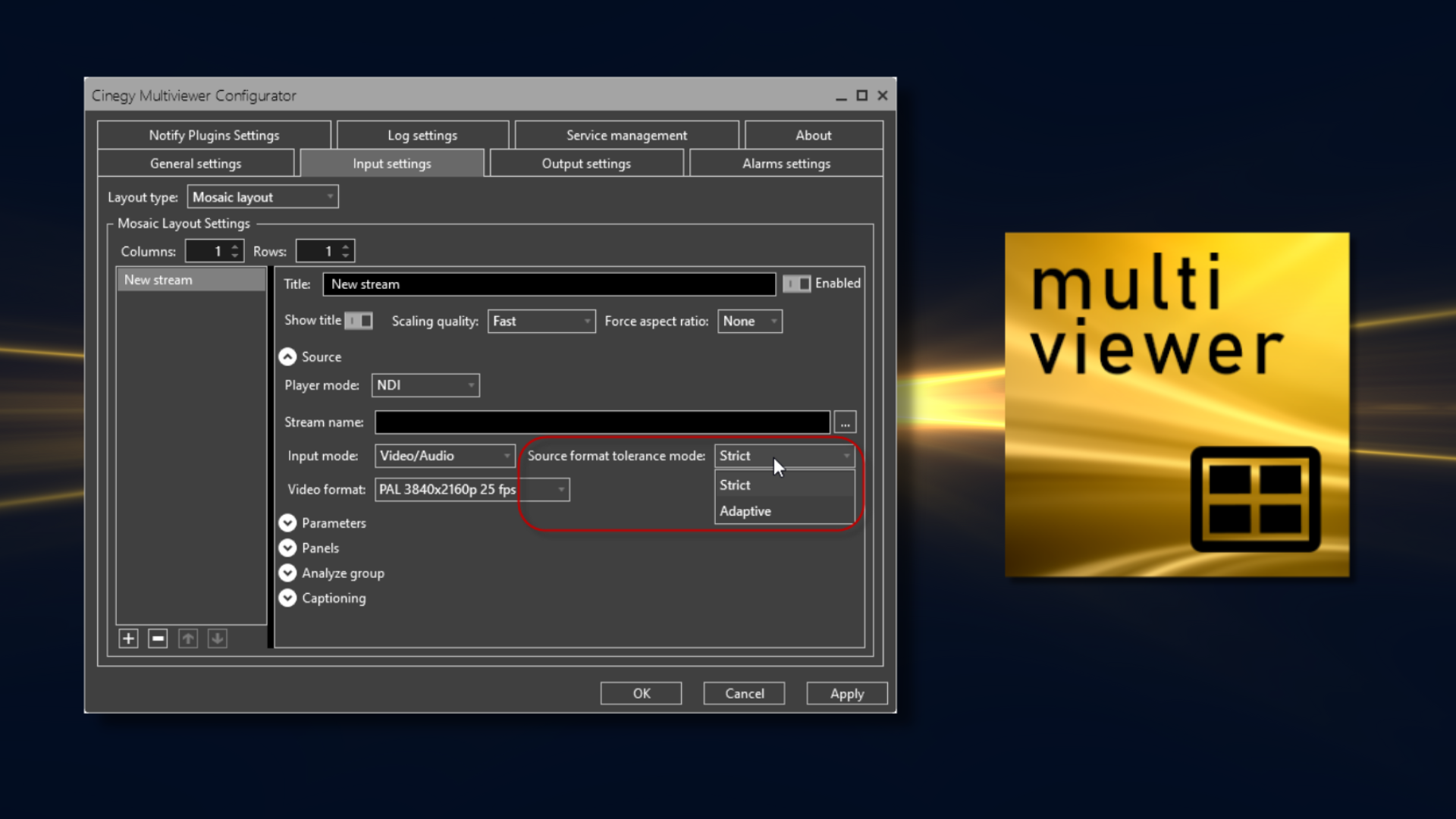Viewport: 1456px width, 819px height.
Task: Decrement Rows with the spinner down arrow
Action: point(345,256)
